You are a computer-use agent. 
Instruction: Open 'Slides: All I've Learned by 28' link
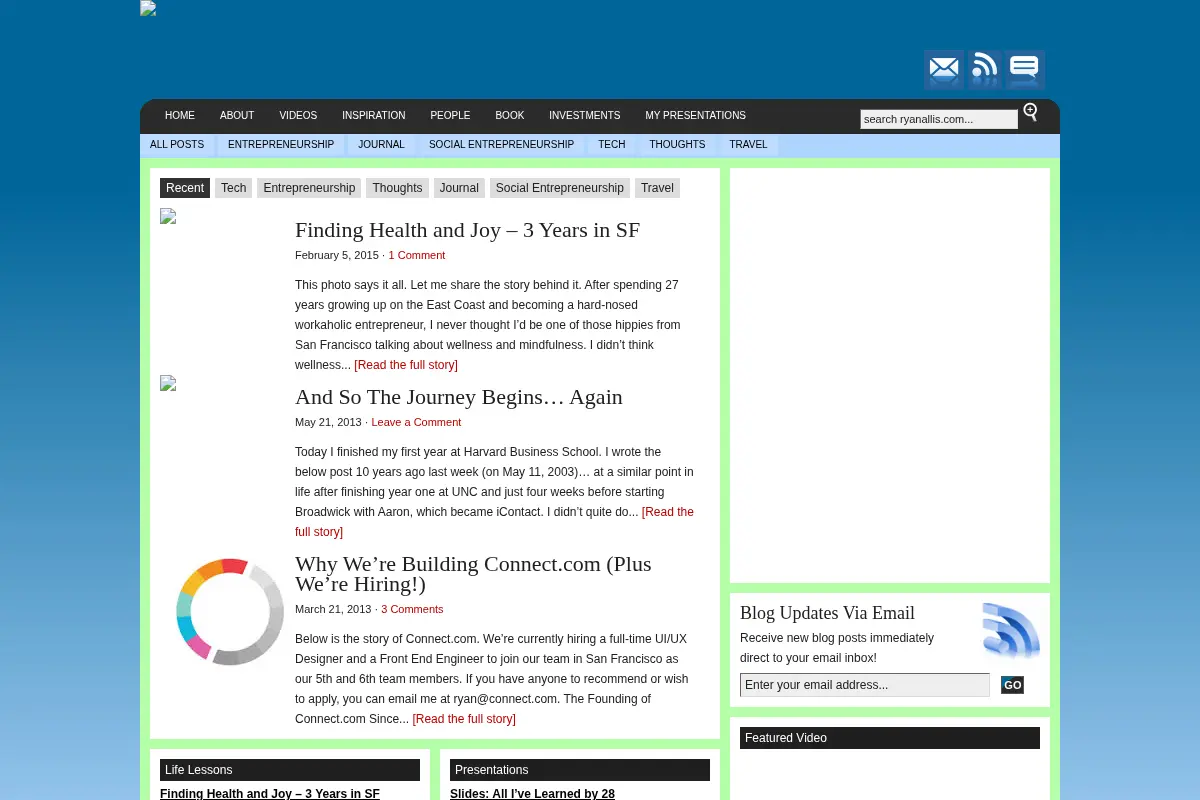532,794
